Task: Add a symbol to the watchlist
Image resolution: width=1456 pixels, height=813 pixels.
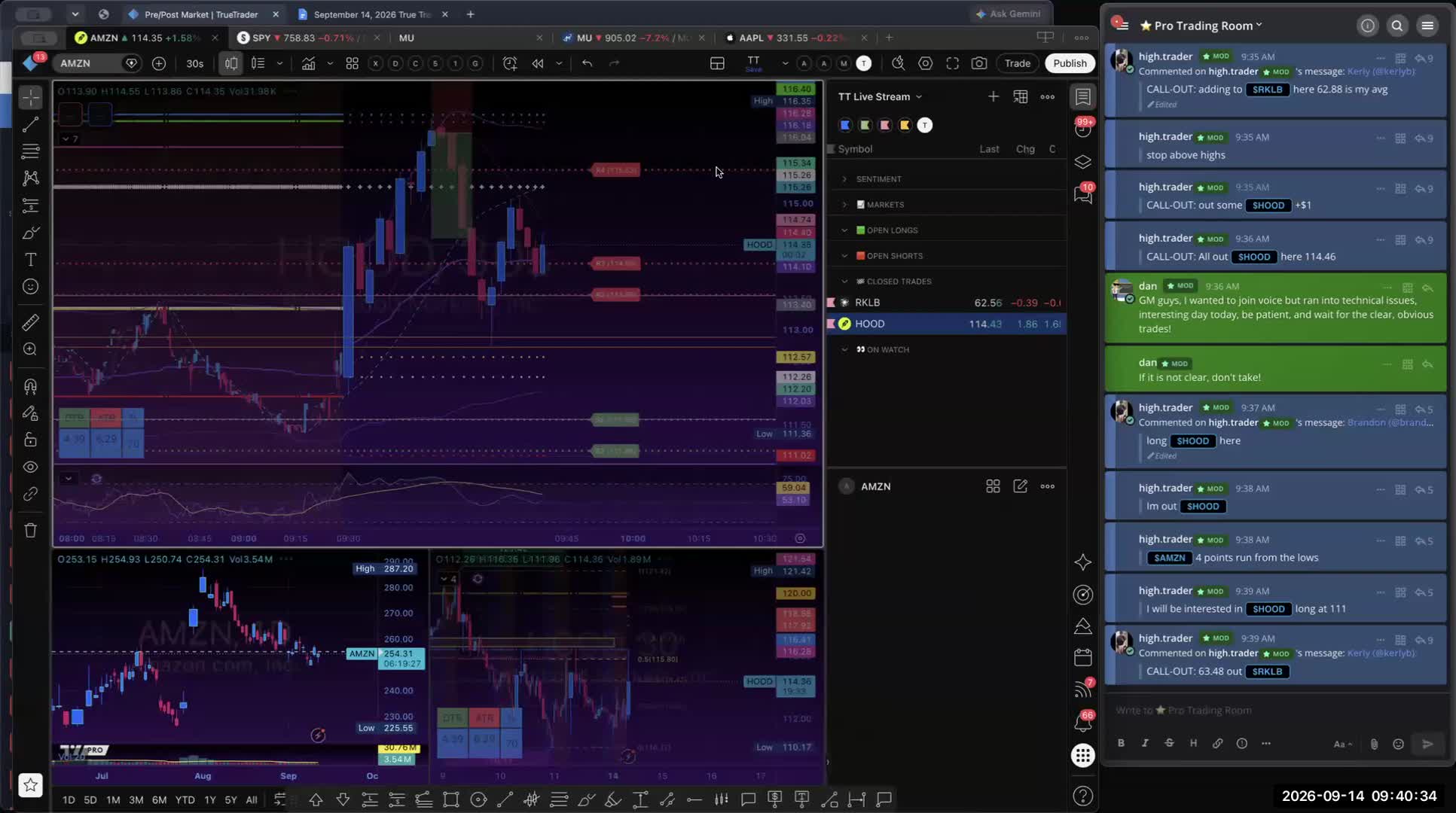Action: 994,96
